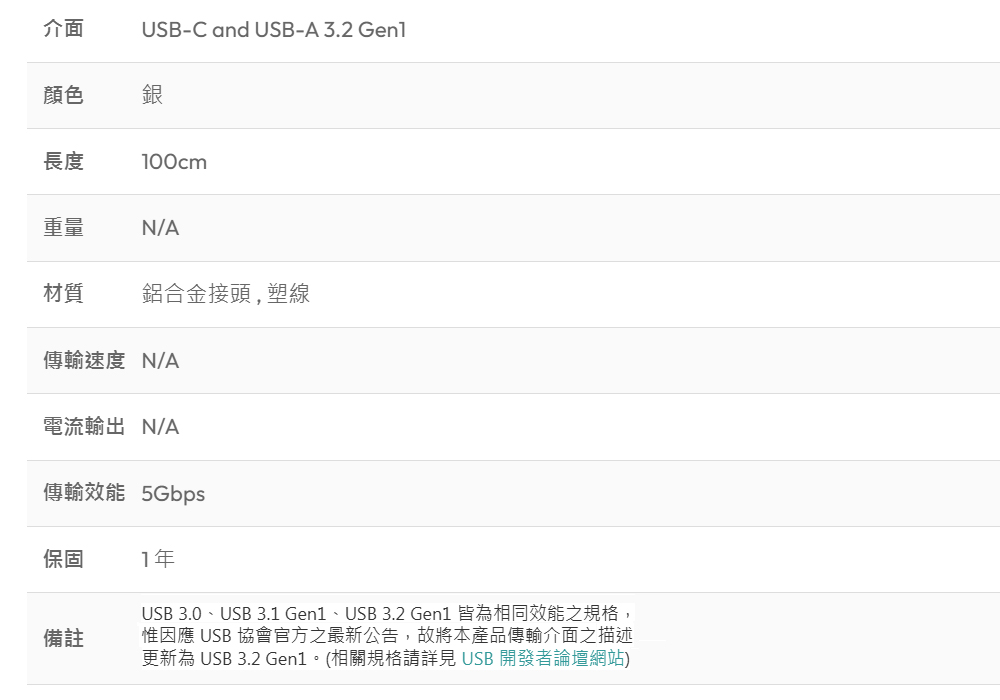This screenshot has height=700, width=1000.
Task: Select the N/A value beside 重量
Action: 160,228
